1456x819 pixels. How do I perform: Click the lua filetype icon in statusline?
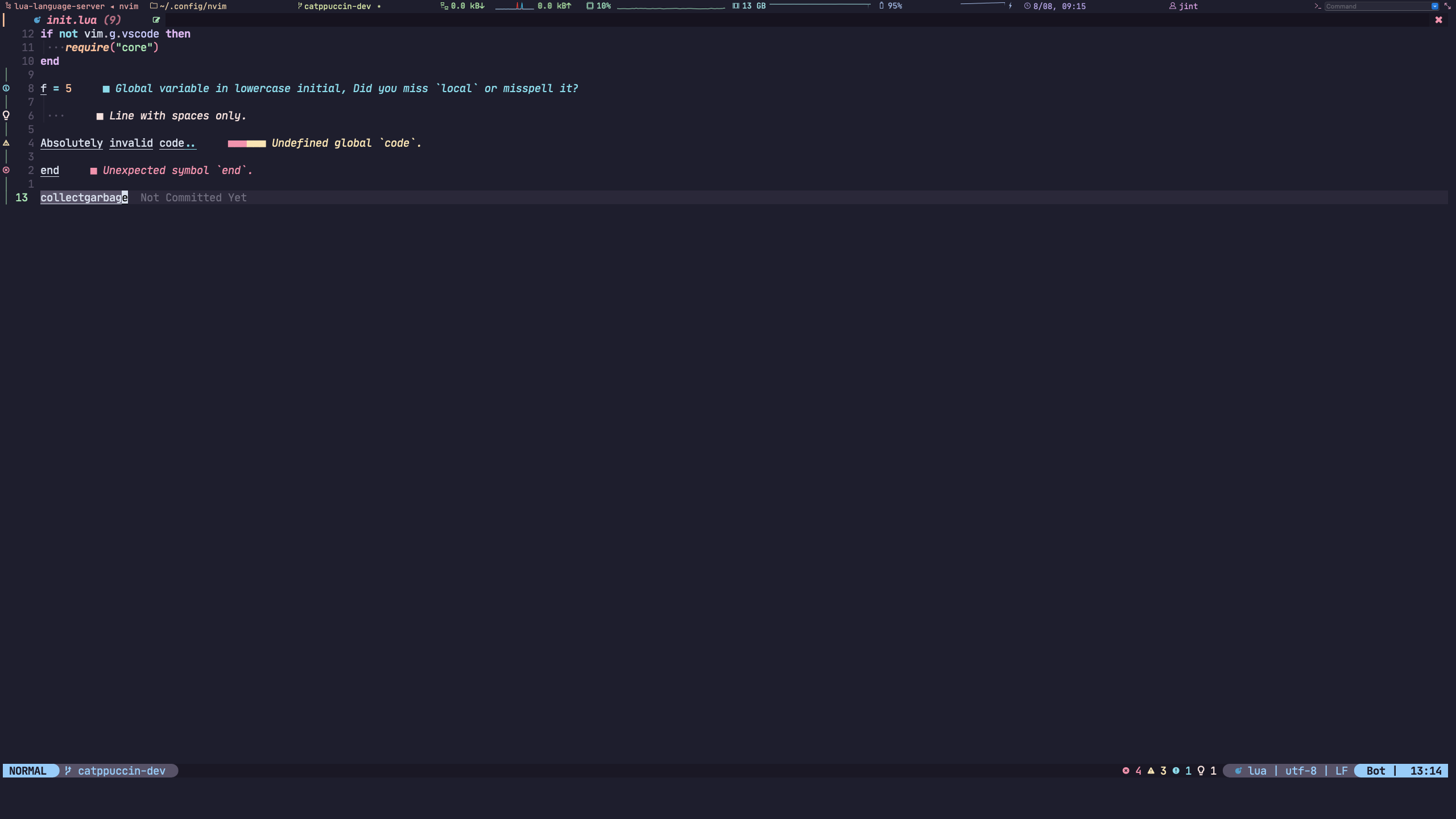coord(1238,771)
